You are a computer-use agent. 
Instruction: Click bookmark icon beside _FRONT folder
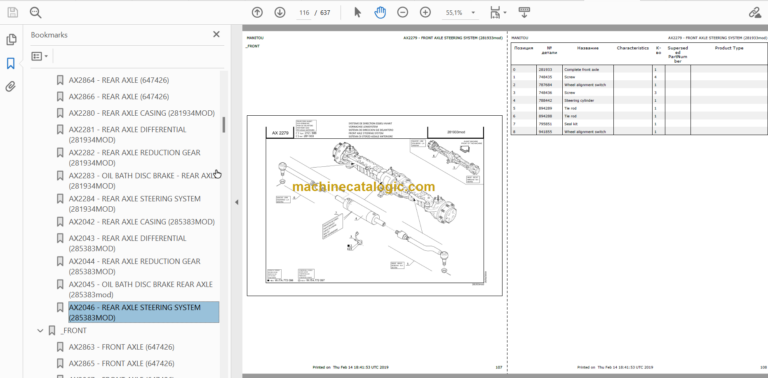tap(52, 331)
